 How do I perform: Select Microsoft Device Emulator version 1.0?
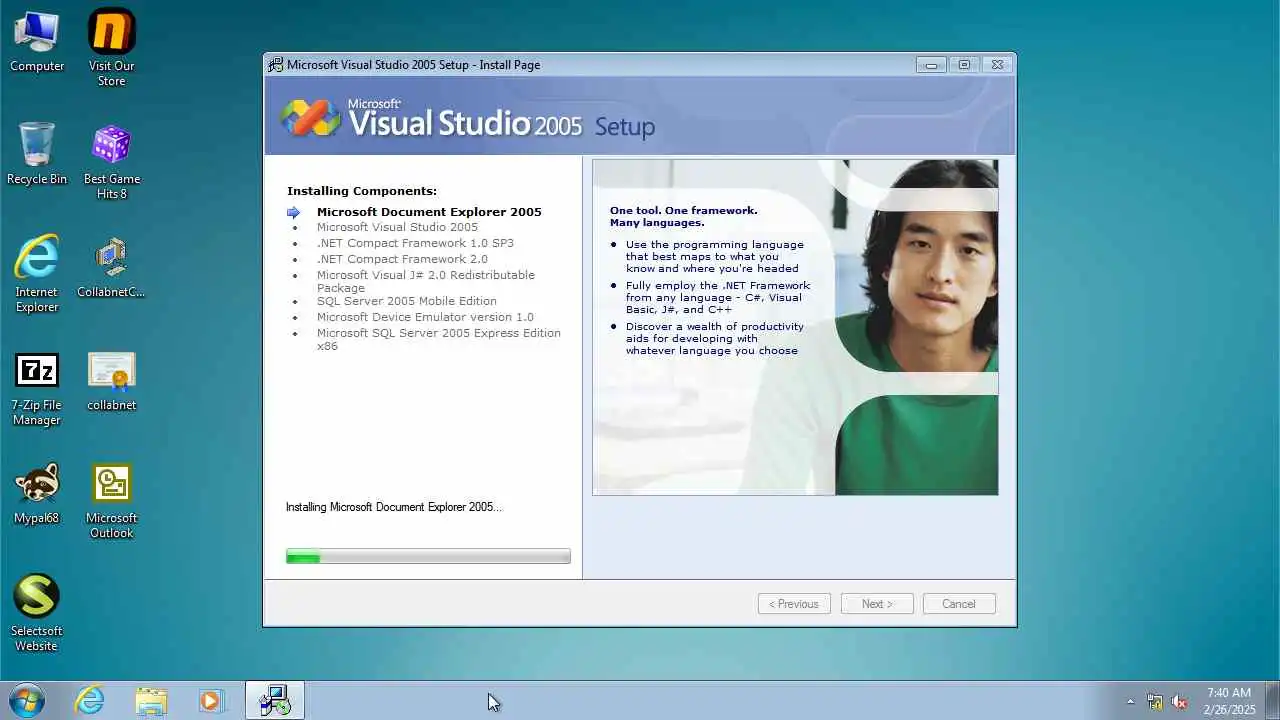pos(425,317)
